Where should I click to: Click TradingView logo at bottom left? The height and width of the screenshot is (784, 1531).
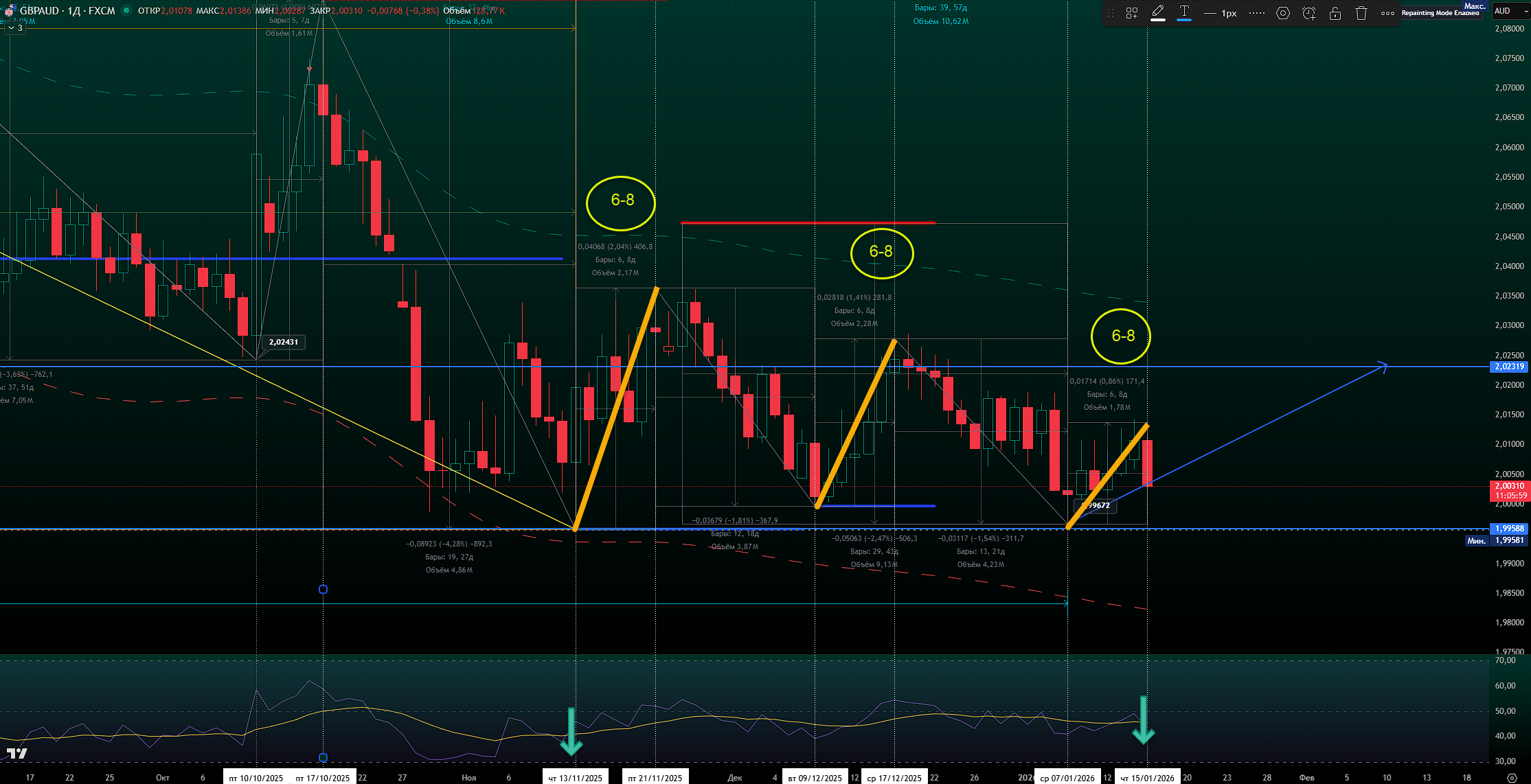(x=16, y=753)
